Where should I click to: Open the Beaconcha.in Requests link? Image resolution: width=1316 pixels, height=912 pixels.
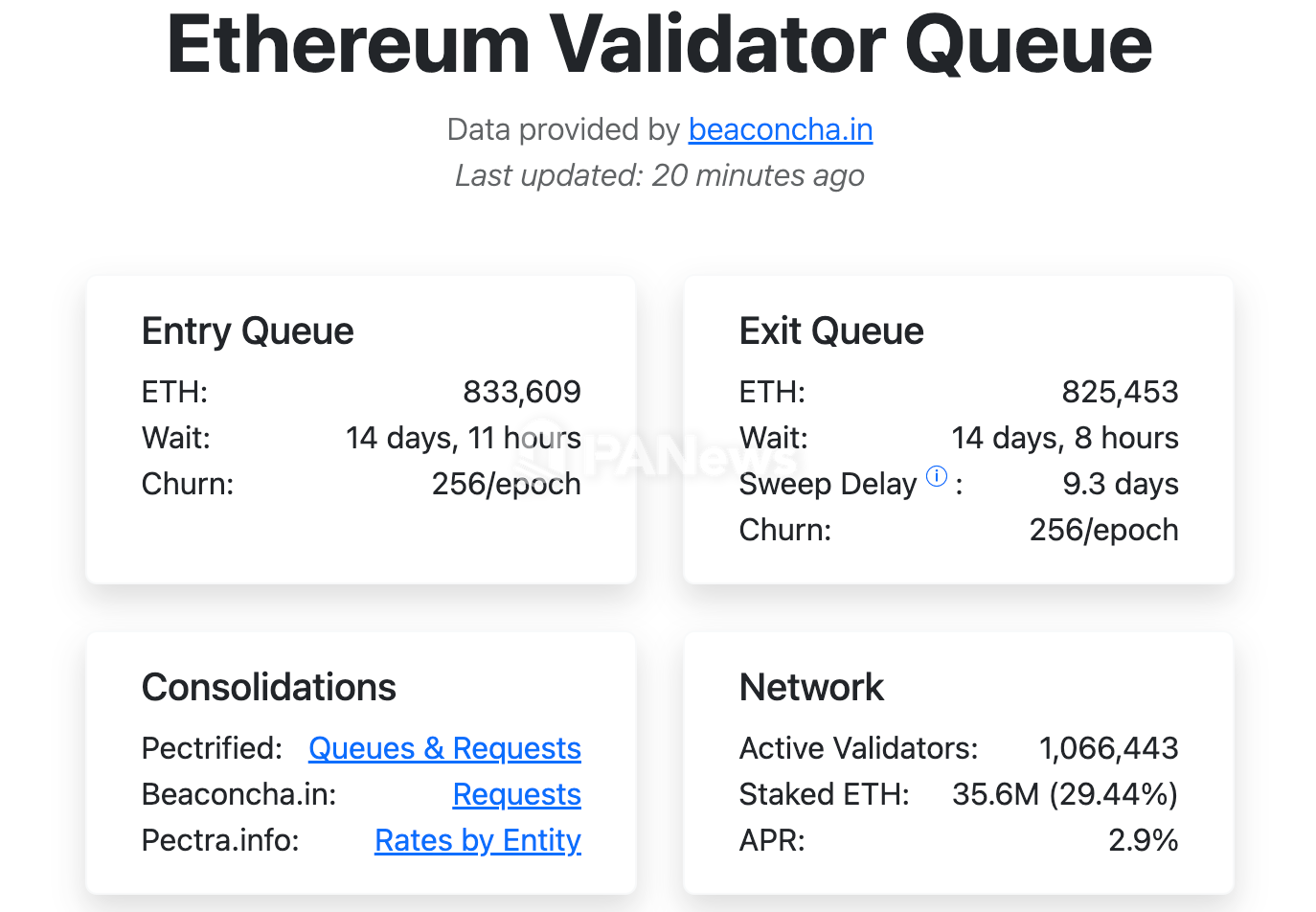click(x=517, y=794)
